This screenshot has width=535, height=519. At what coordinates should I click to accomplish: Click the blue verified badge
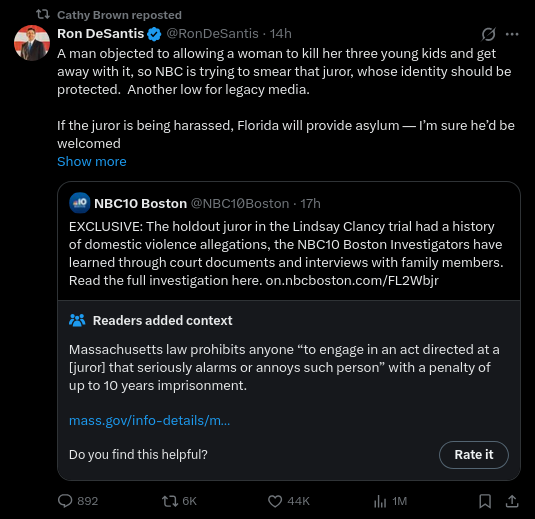(154, 34)
